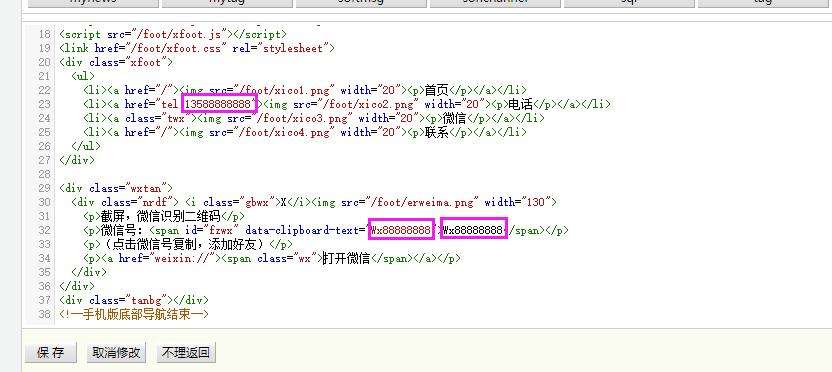Place cursor in xfoot.js script line

tap(173, 34)
